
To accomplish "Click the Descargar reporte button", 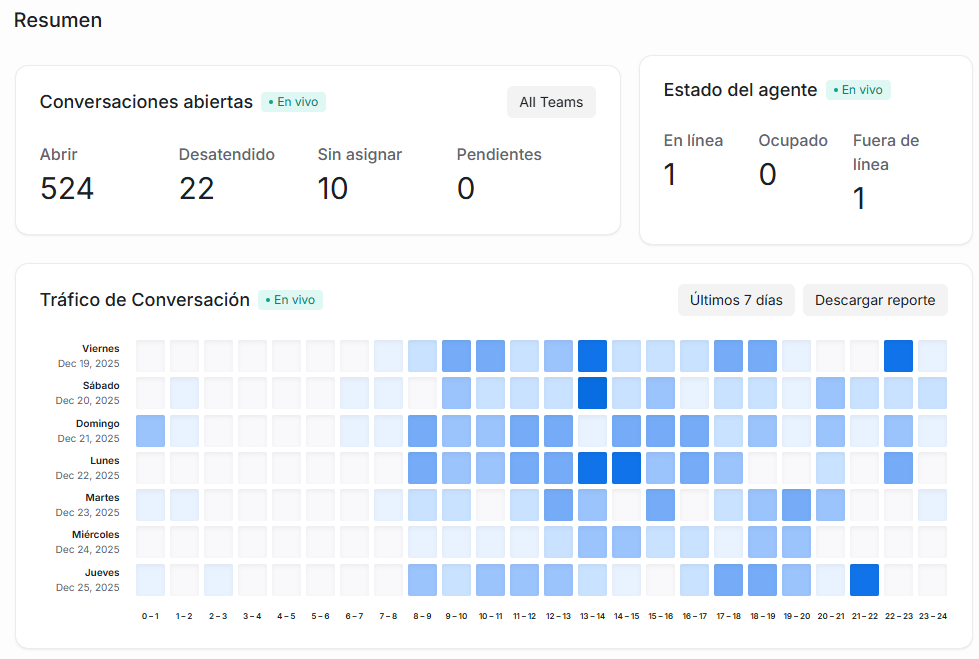I will (875, 300).
